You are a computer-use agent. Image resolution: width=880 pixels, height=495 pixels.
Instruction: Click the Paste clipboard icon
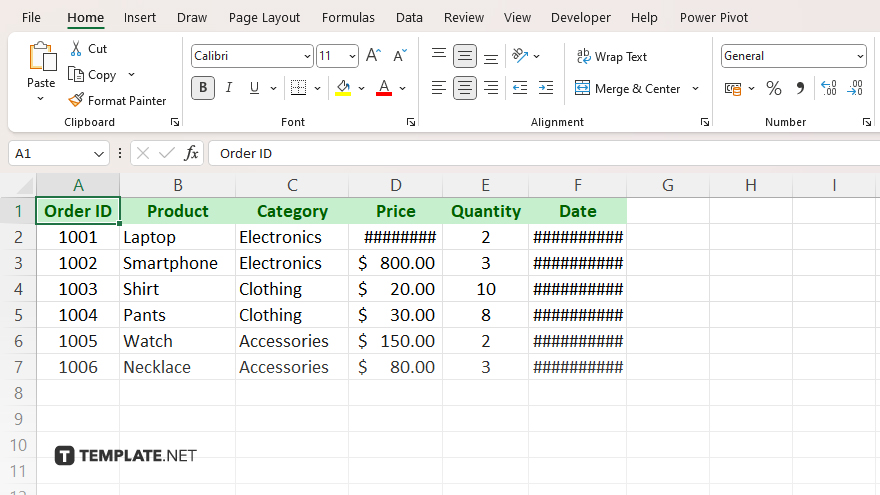tap(42, 57)
